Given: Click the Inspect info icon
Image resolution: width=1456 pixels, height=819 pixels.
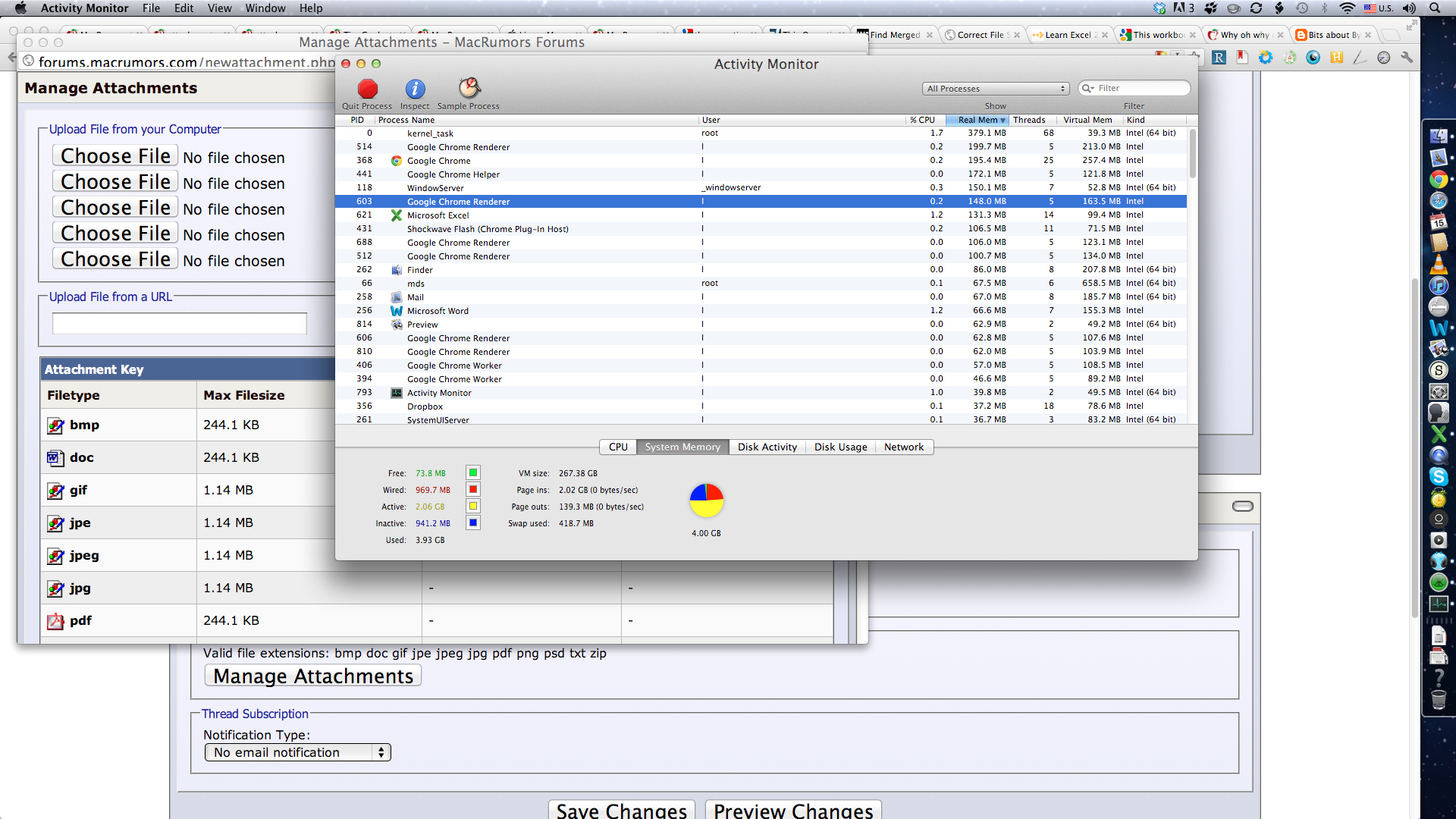Looking at the screenshot, I should pos(415,89).
